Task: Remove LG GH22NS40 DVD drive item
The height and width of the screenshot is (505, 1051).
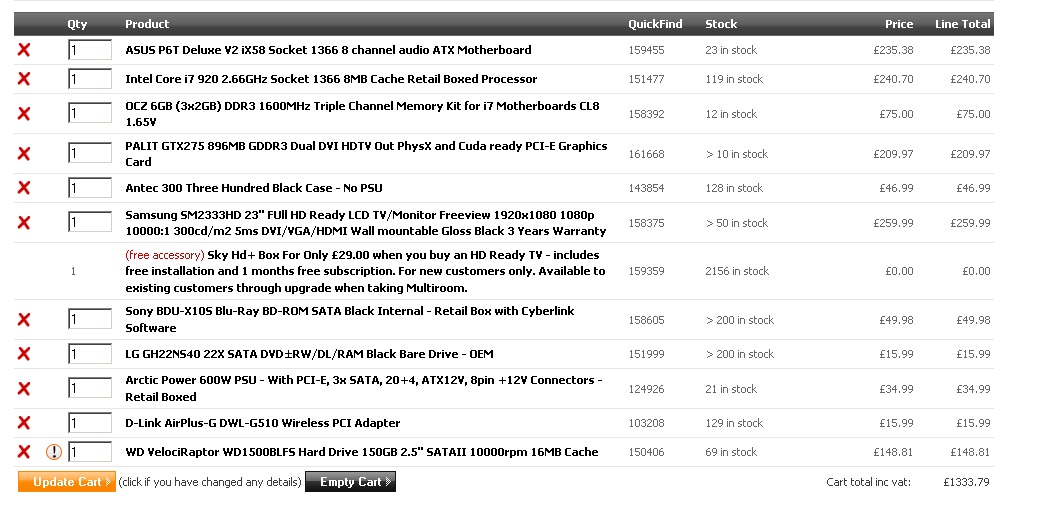Action: coord(23,354)
